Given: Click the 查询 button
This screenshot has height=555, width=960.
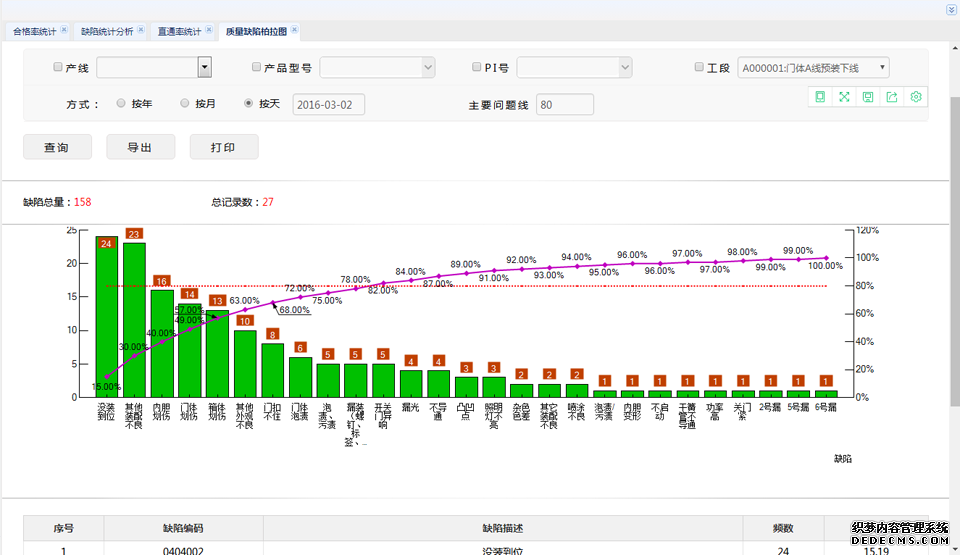Looking at the screenshot, I should [x=57, y=147].
